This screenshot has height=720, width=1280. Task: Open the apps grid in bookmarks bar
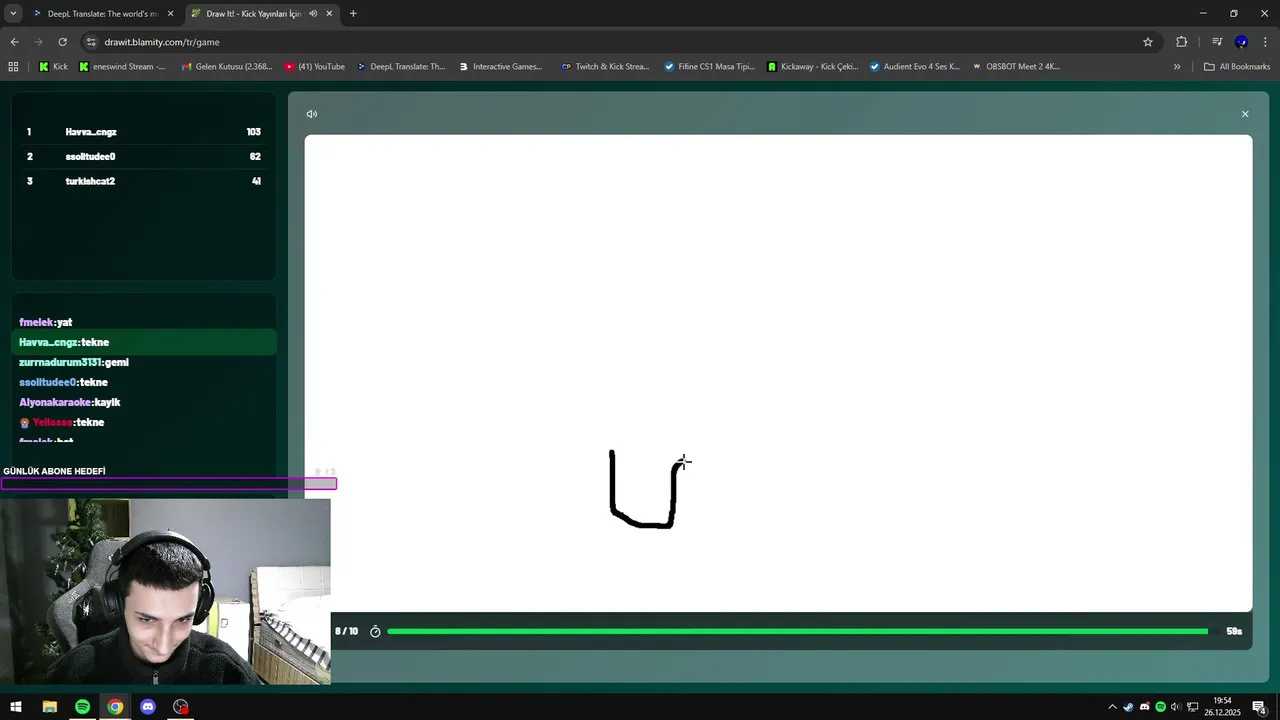point(13,67)
